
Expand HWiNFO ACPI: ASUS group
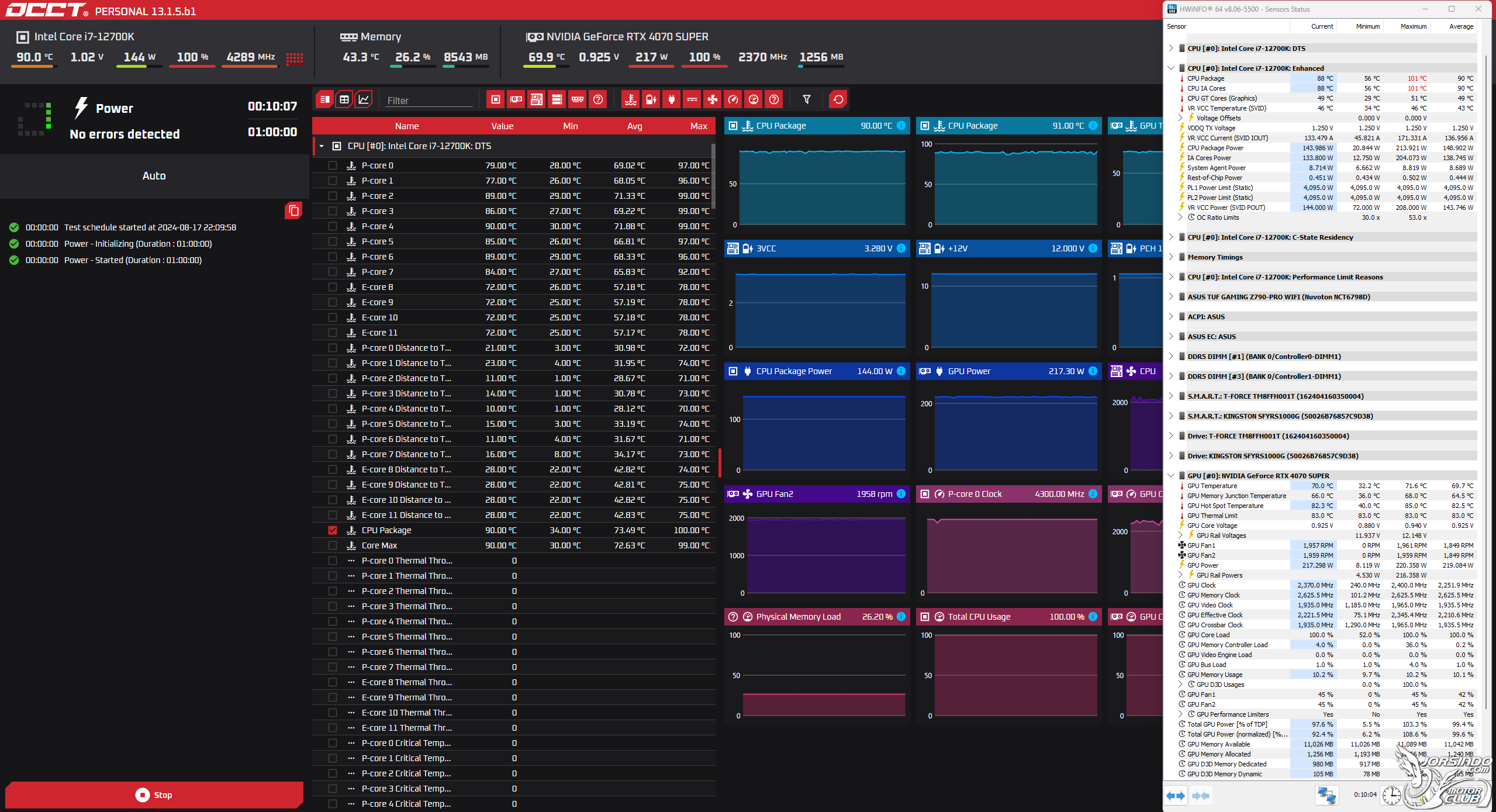coord(1171,316)
